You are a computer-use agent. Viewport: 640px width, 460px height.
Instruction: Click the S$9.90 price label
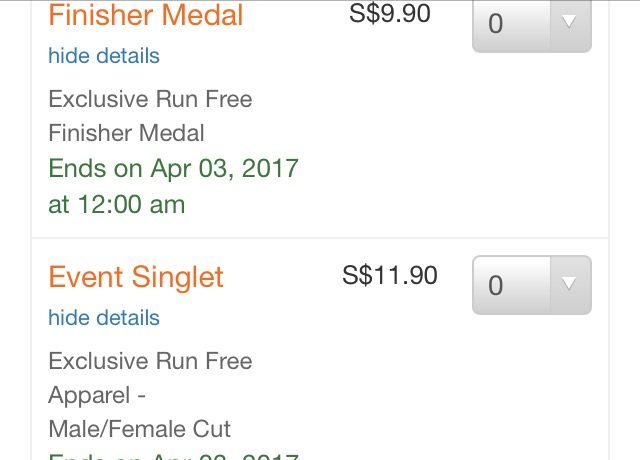tap(390, 13)
